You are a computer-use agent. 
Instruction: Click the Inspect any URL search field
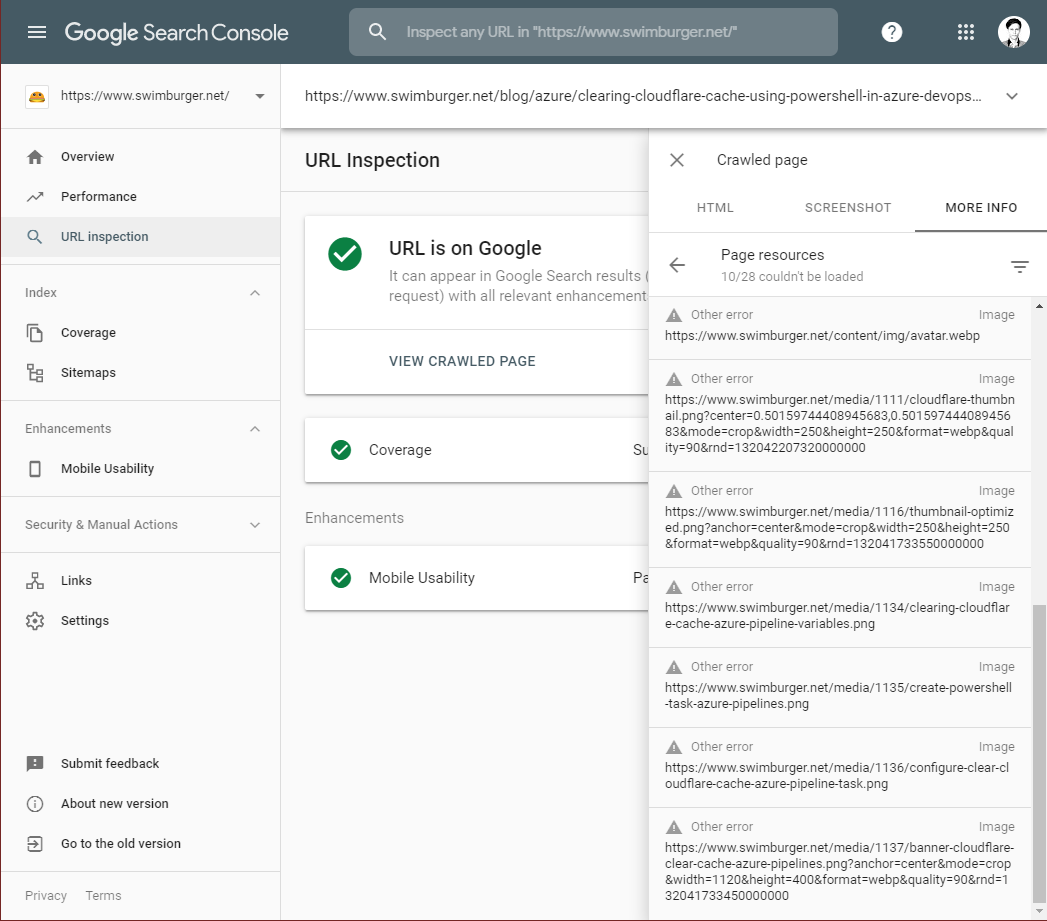[x=593, y=32]
